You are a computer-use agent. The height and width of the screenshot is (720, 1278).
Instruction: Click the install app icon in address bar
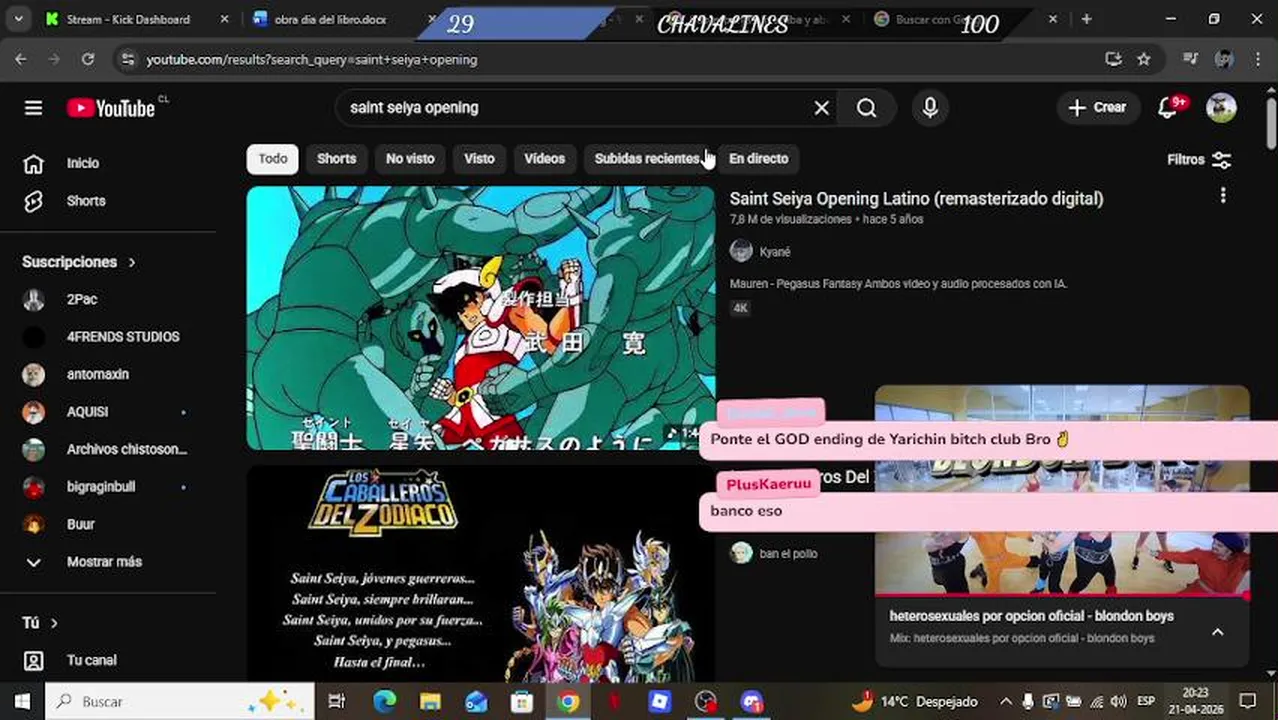click(x=1113, y=60)
